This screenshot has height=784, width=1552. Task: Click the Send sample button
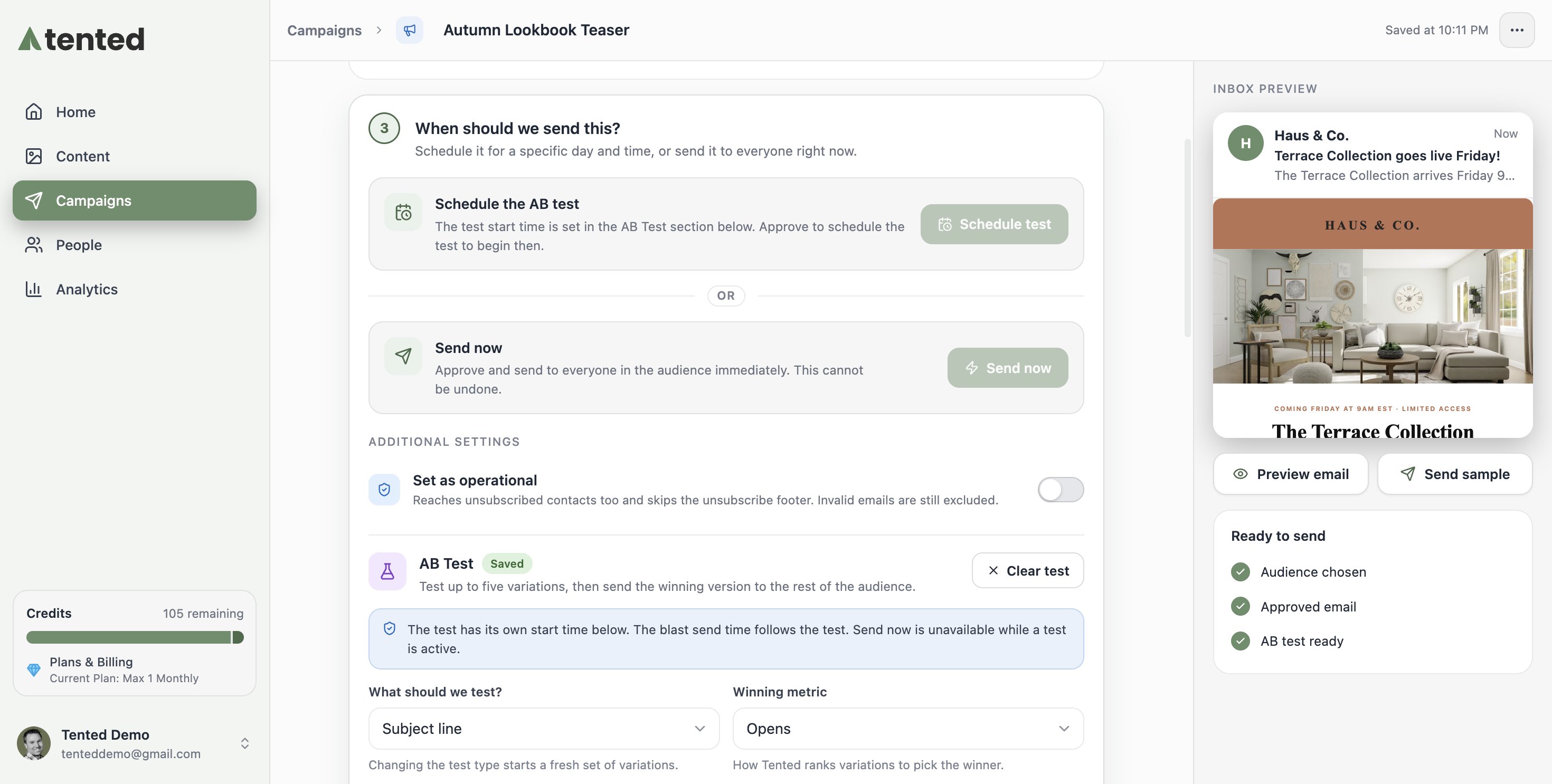(1455, 474)
